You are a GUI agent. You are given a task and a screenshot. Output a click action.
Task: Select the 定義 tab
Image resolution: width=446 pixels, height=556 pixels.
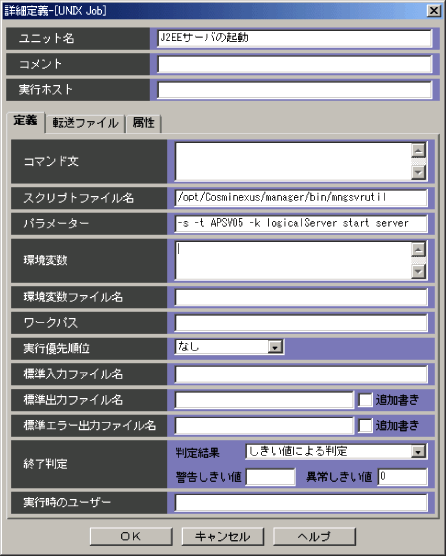click(26, 122)
